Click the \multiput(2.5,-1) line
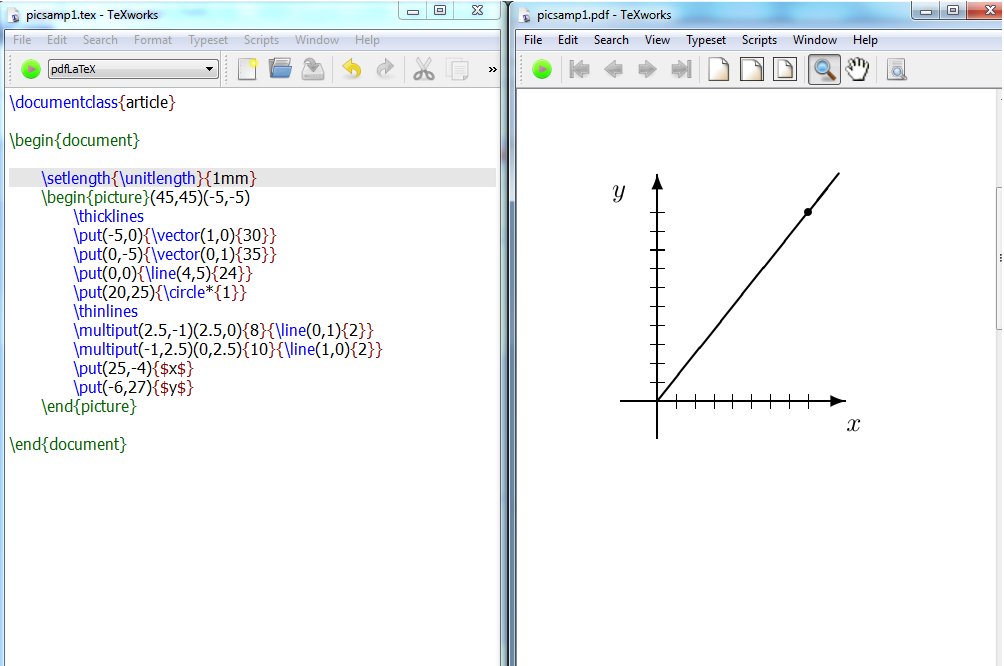Viewport: 1004px width, 666px height. (x=223, y=330)
